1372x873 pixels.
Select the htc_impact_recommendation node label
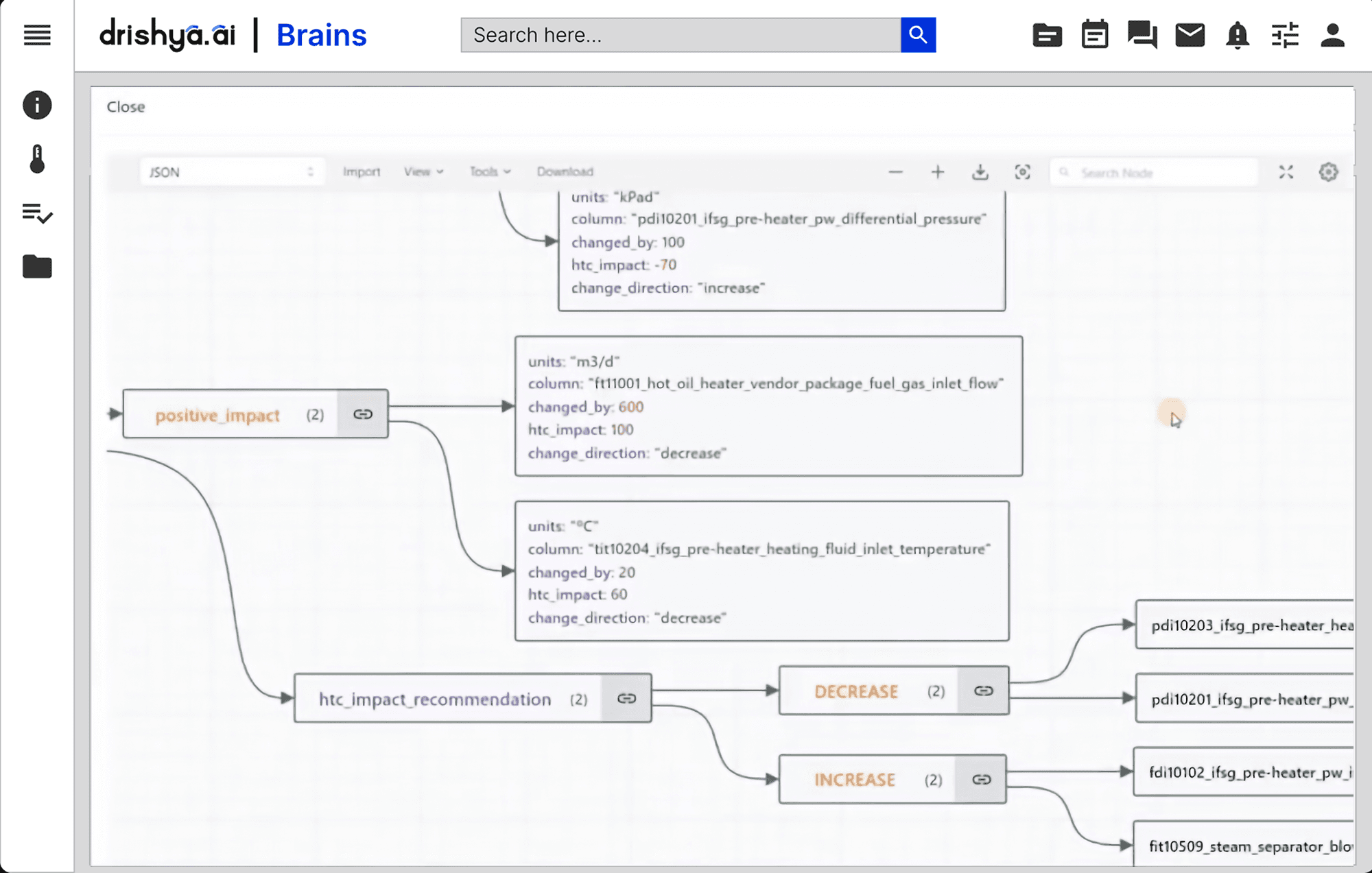pyautogui.click(x=435, y=699)
